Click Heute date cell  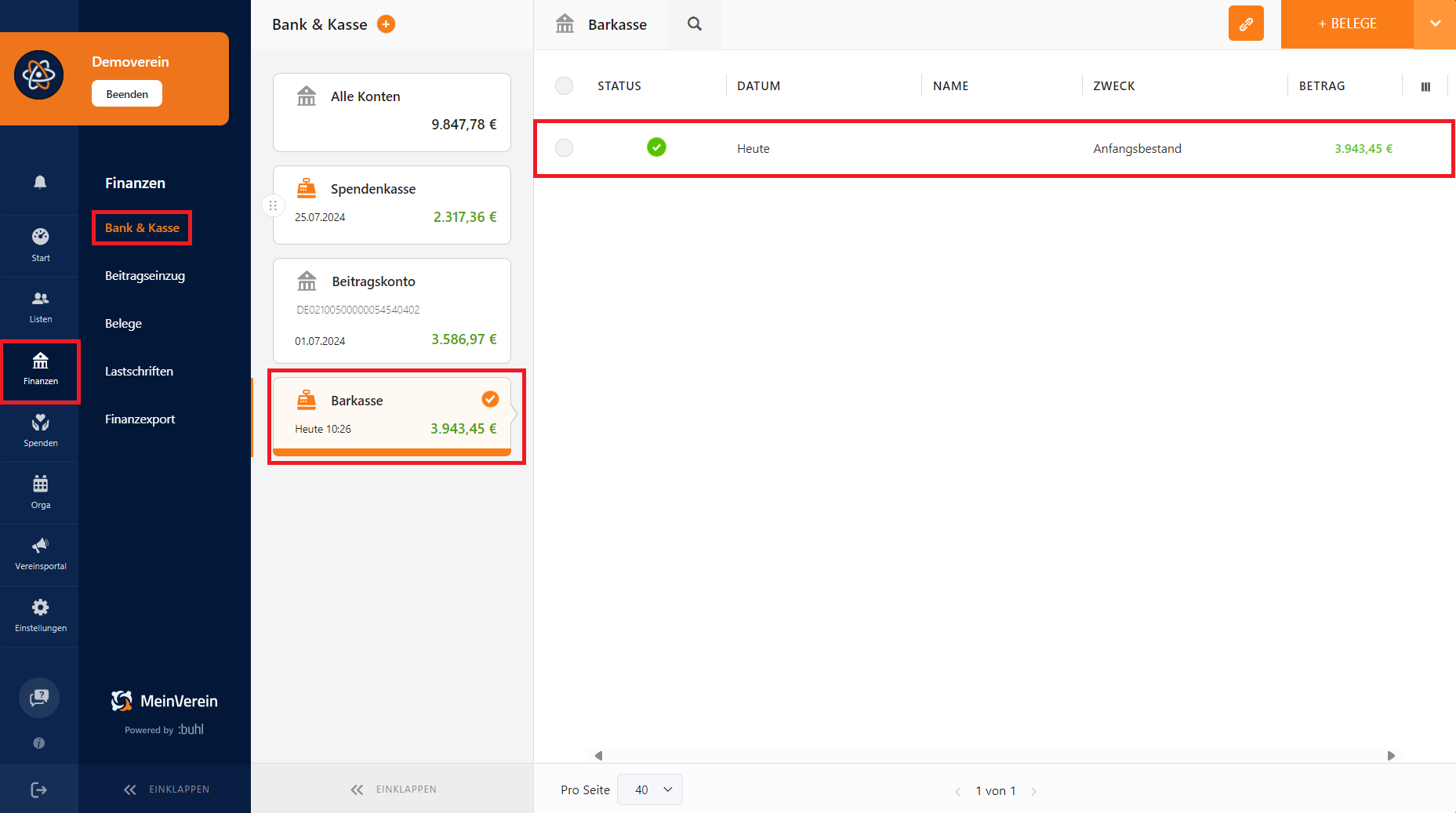click(753, 149)
